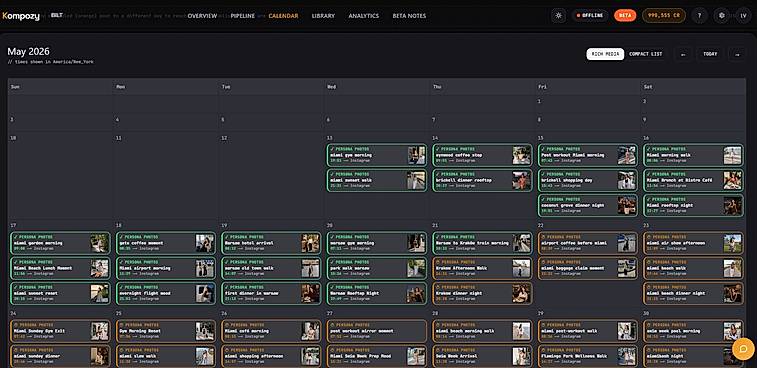Open the OVERVIEW tab
This screenshot has height=368, width=757.
[202, 16]
